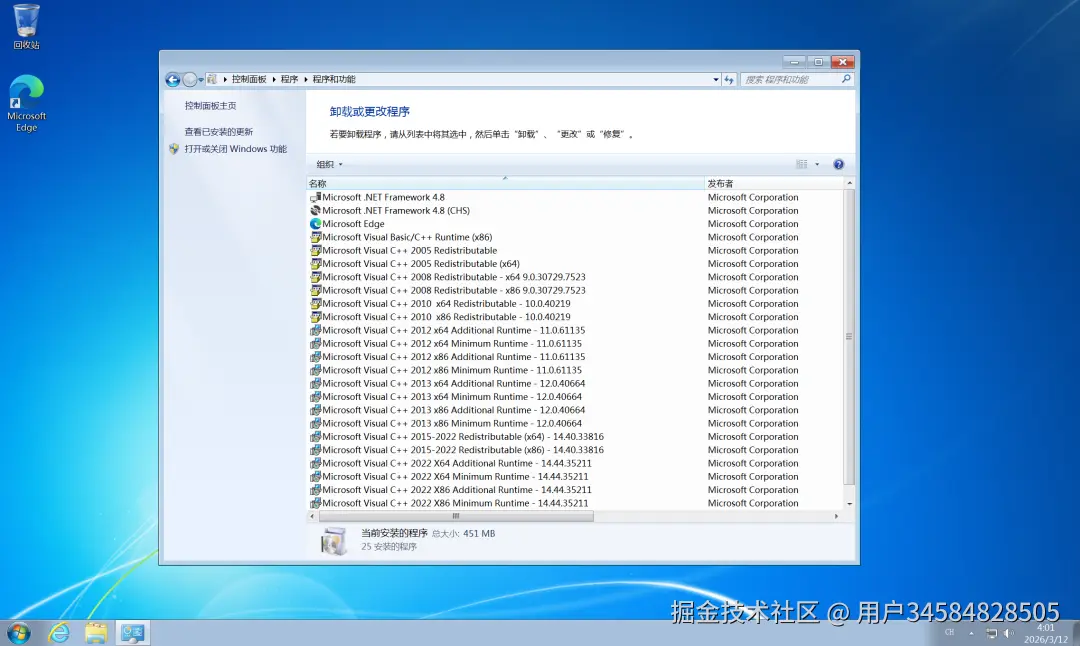The image size is (1080, 646).
Task: Select the Microsoft Edge program list icon
Action: 315,224
